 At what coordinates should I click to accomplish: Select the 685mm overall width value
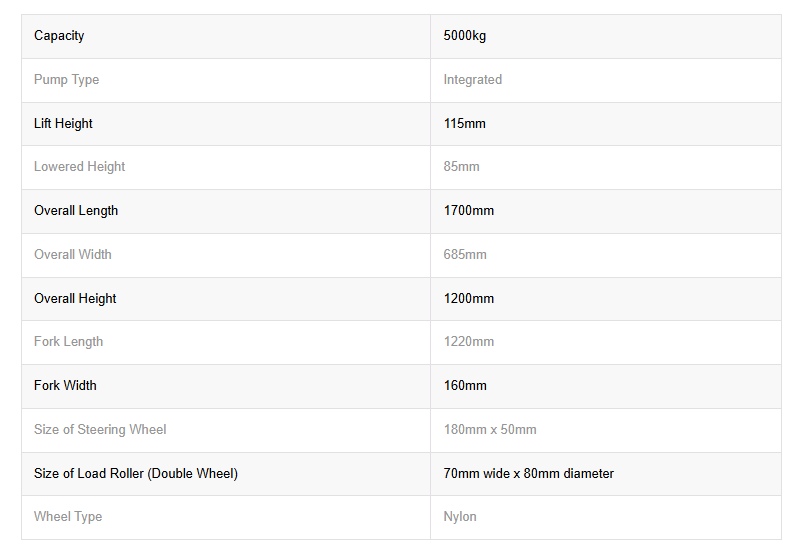click(x=465, y=255)
